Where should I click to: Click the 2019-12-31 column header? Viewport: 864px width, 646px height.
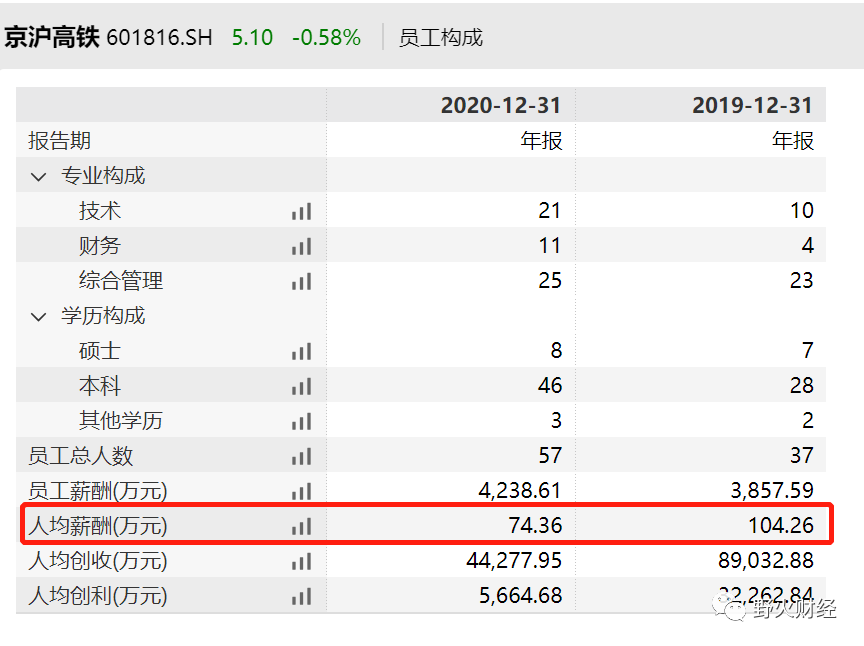point(752,105)
